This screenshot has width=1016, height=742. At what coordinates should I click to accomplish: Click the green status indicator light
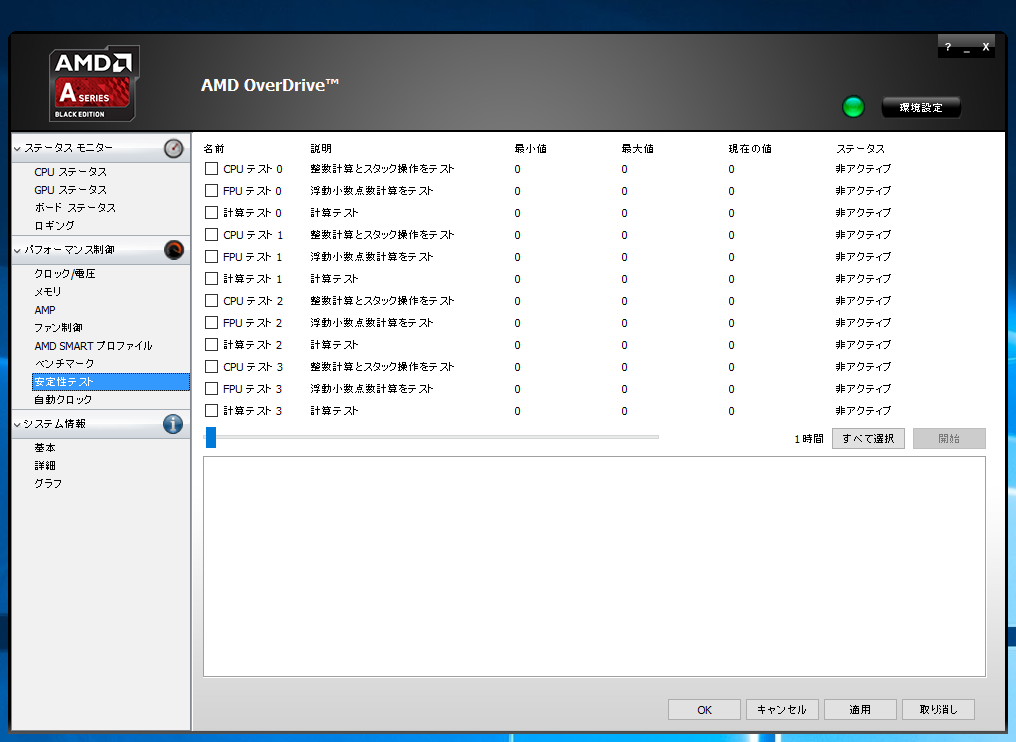click(x=853, y=107)
